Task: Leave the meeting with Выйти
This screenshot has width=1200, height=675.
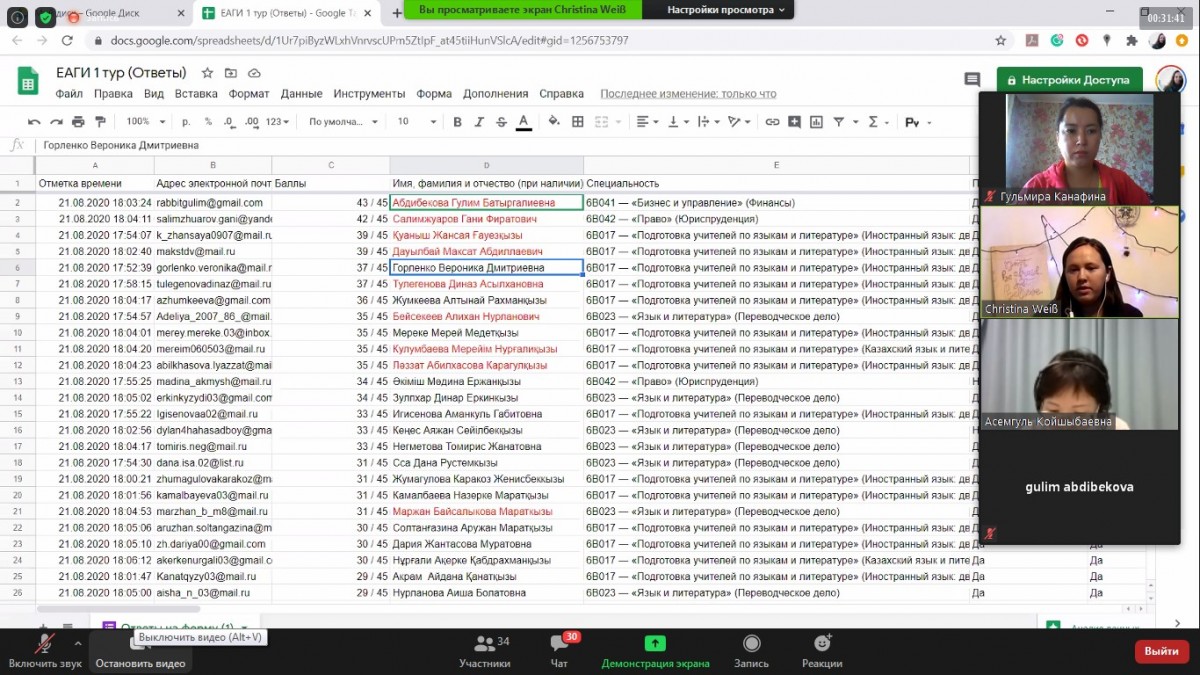Action: pyautogui.click(x=1161, y=651)
